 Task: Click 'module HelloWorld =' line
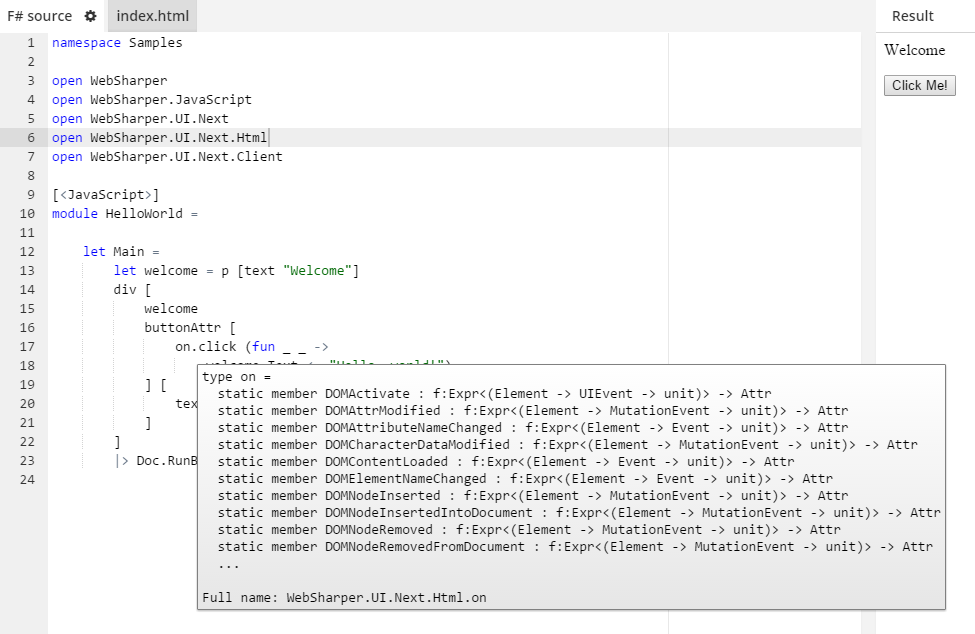pos(125,214)
